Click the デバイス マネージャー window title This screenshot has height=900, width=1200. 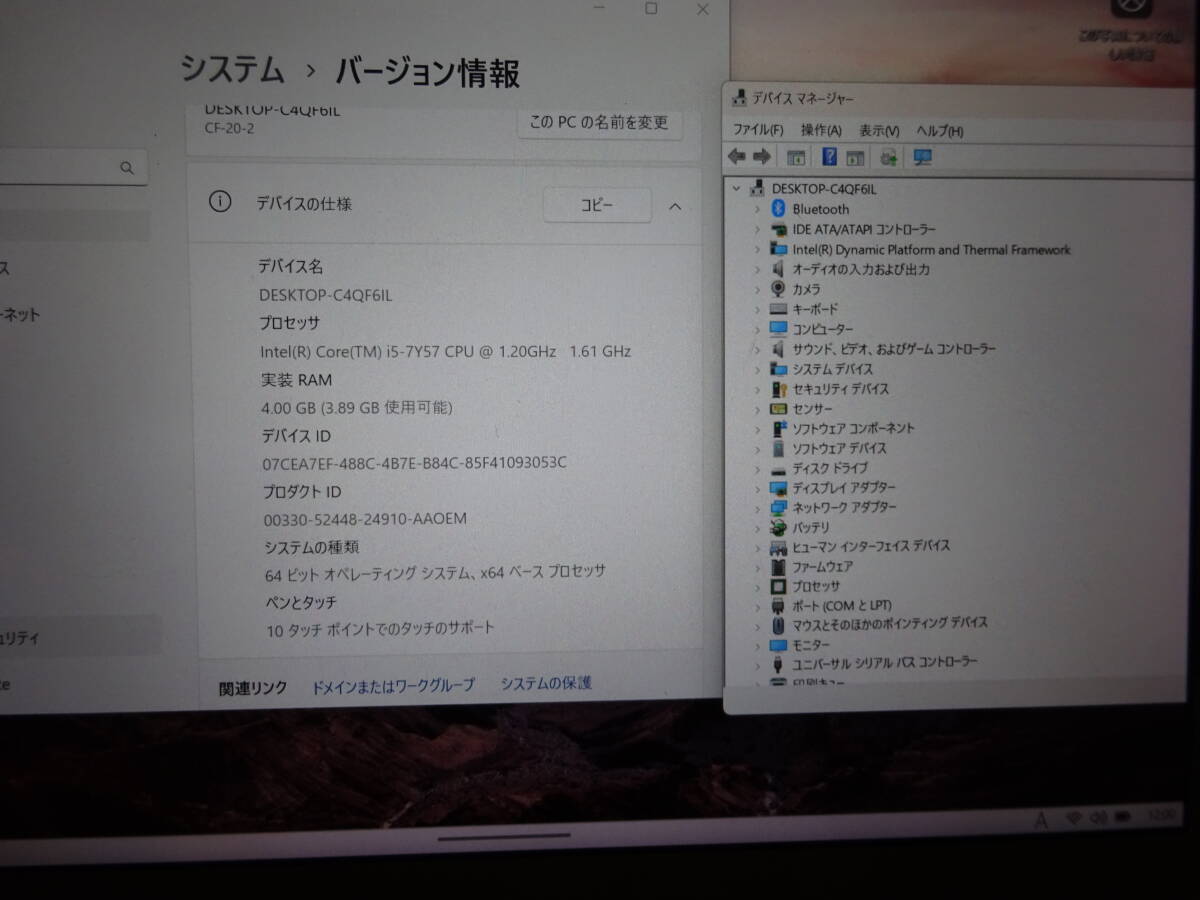pyautogui.click(x=803, y=98)
